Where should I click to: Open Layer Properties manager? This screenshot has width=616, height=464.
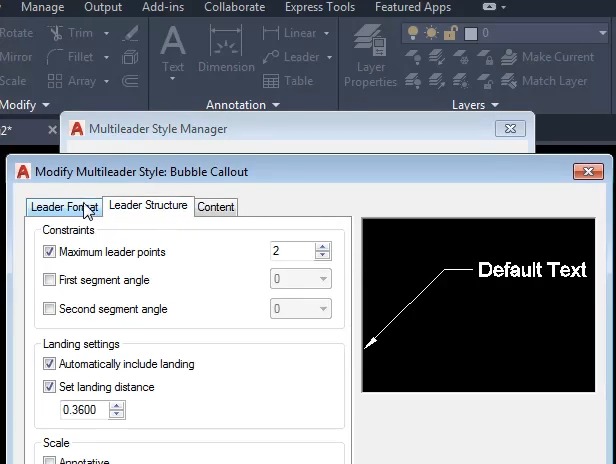pos(370,55)
